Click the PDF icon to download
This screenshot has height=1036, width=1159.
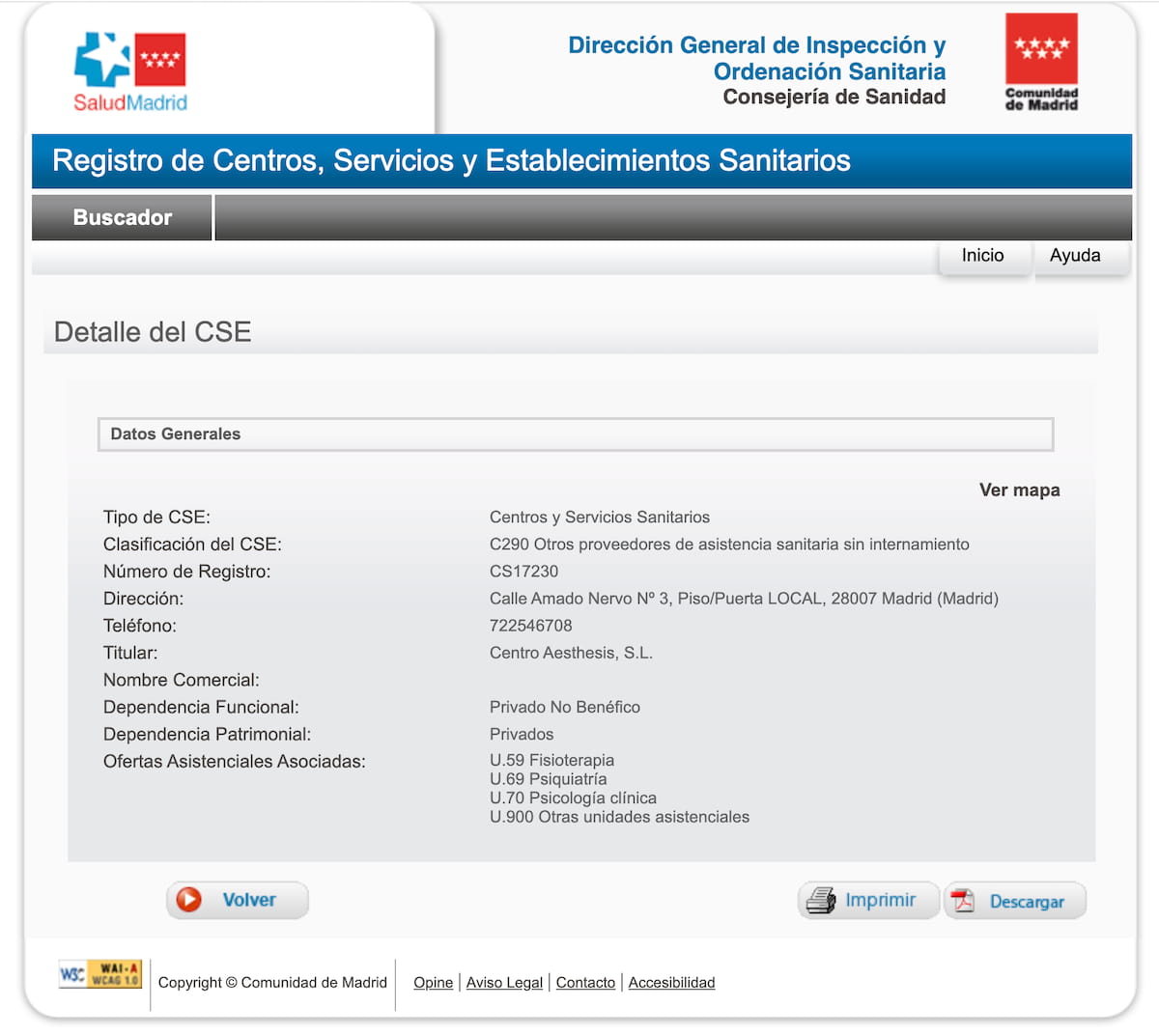[x=963, y=901]
